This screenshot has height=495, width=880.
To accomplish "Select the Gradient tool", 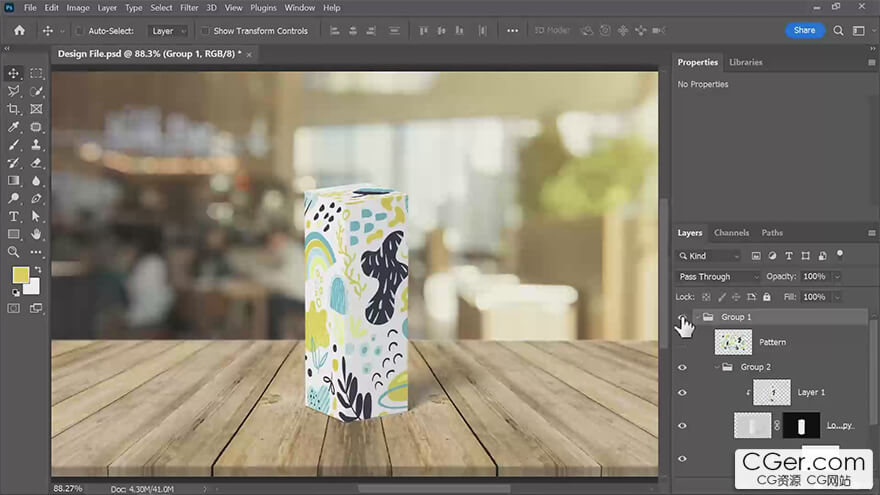I will tap(13, 181).
